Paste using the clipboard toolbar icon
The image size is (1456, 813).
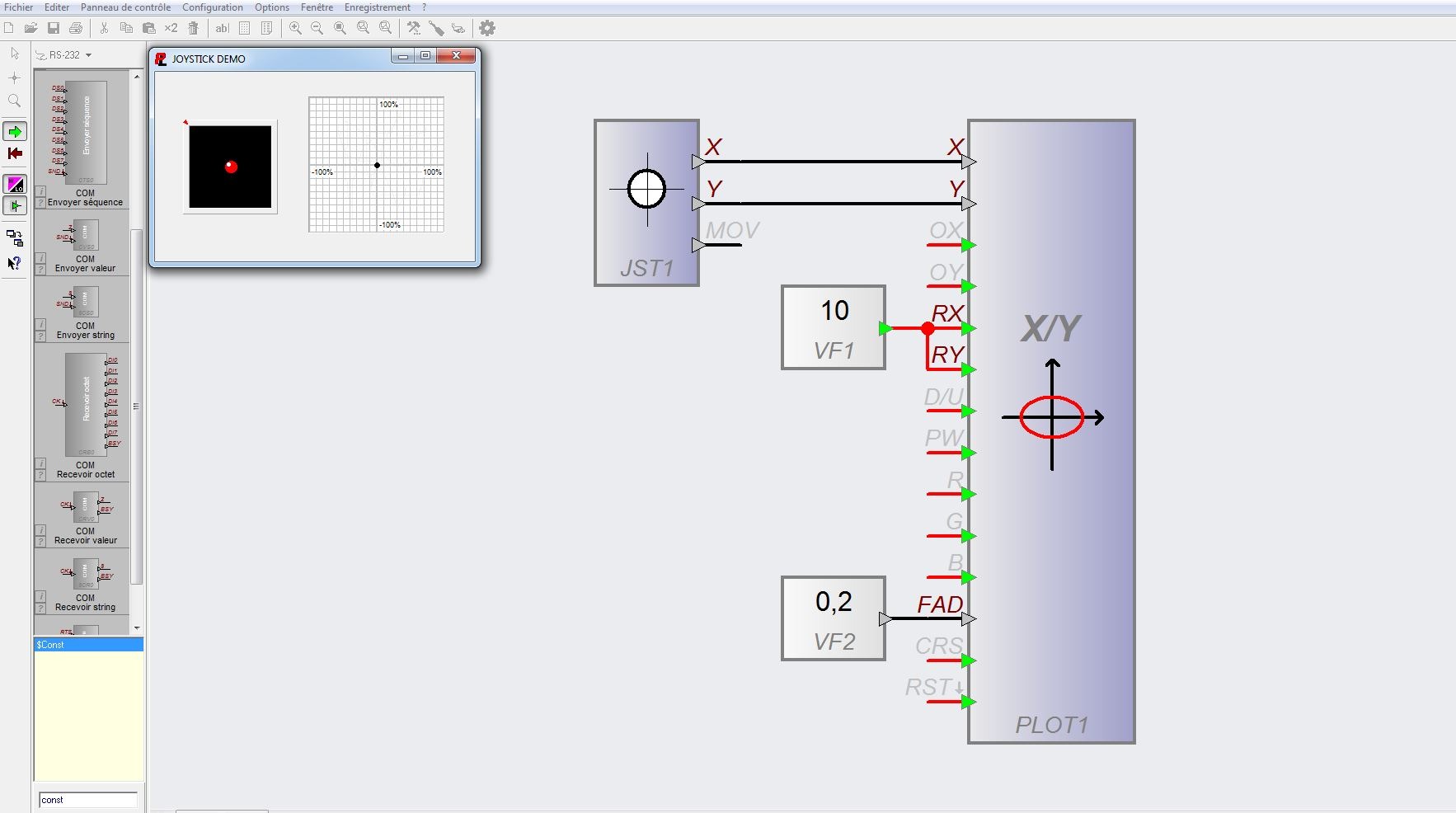click(148, 28)
